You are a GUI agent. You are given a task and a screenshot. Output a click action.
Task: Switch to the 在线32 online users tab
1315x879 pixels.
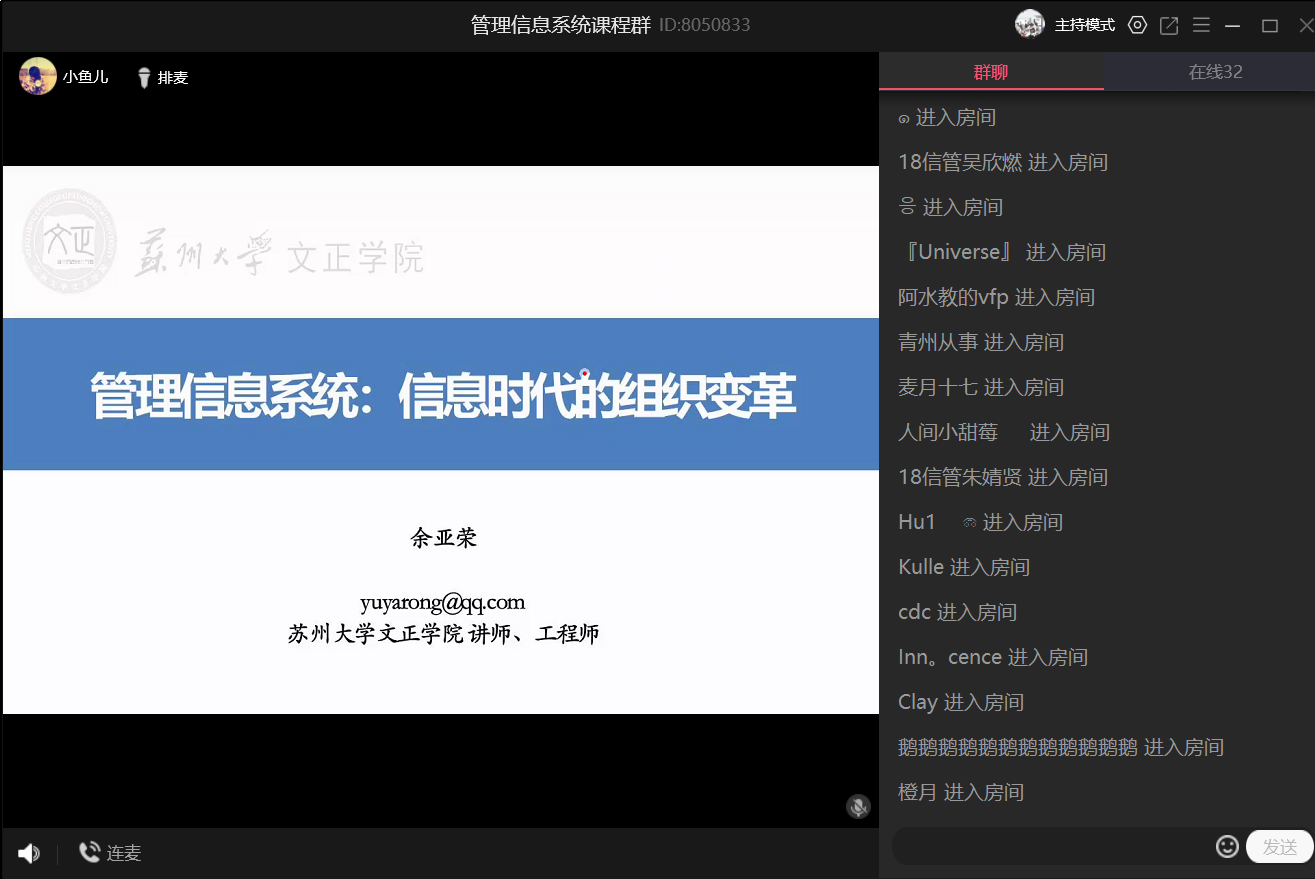point(1215,72)
